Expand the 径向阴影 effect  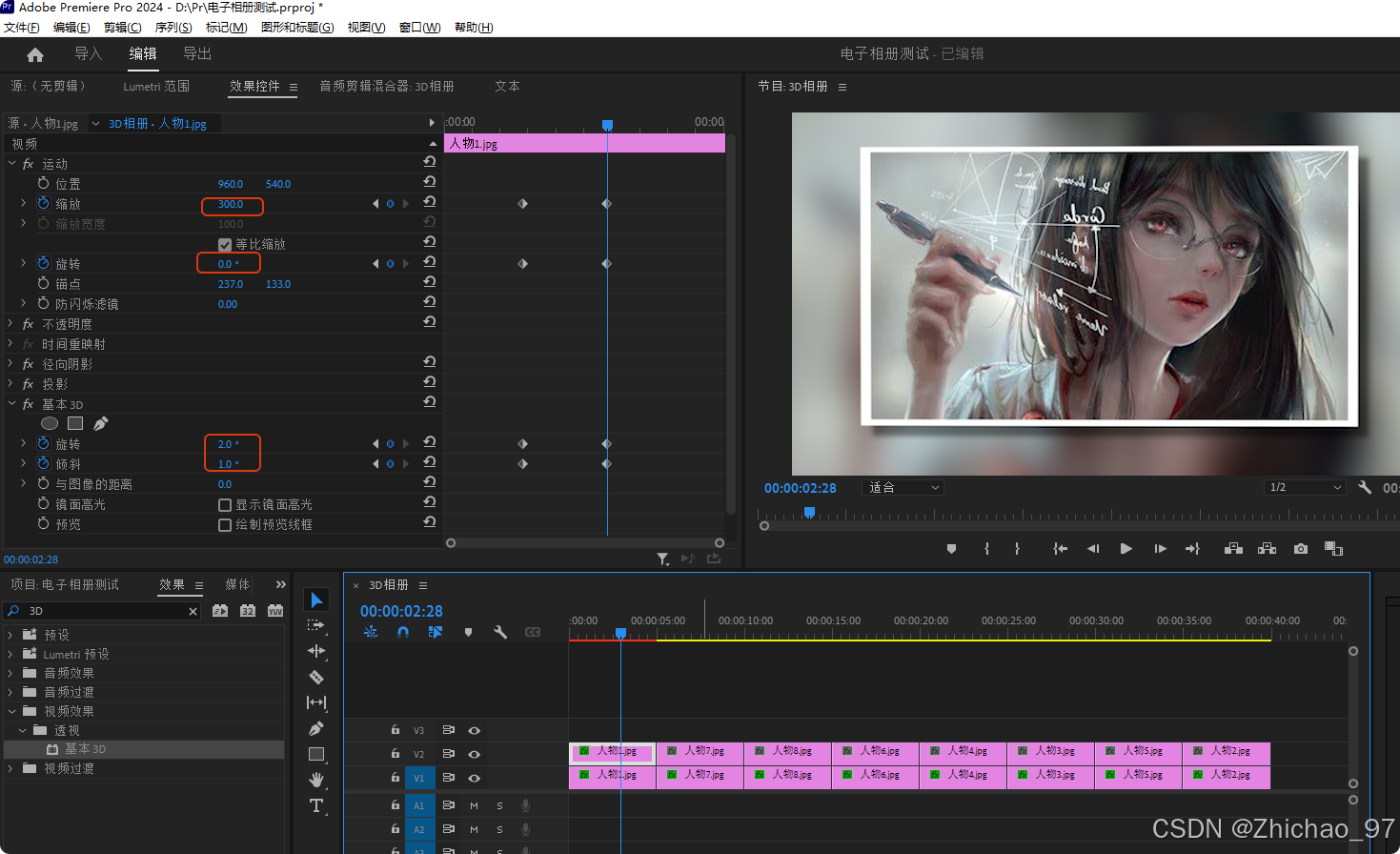(11, 364)
